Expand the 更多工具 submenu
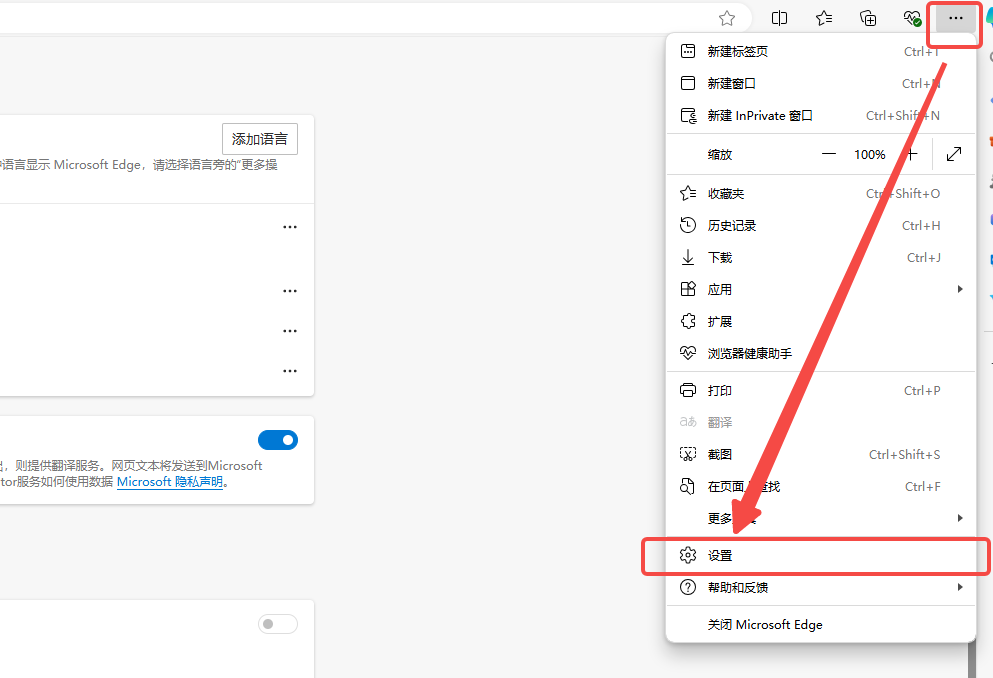This screenshot has width=993, height=678. [821, 518]
